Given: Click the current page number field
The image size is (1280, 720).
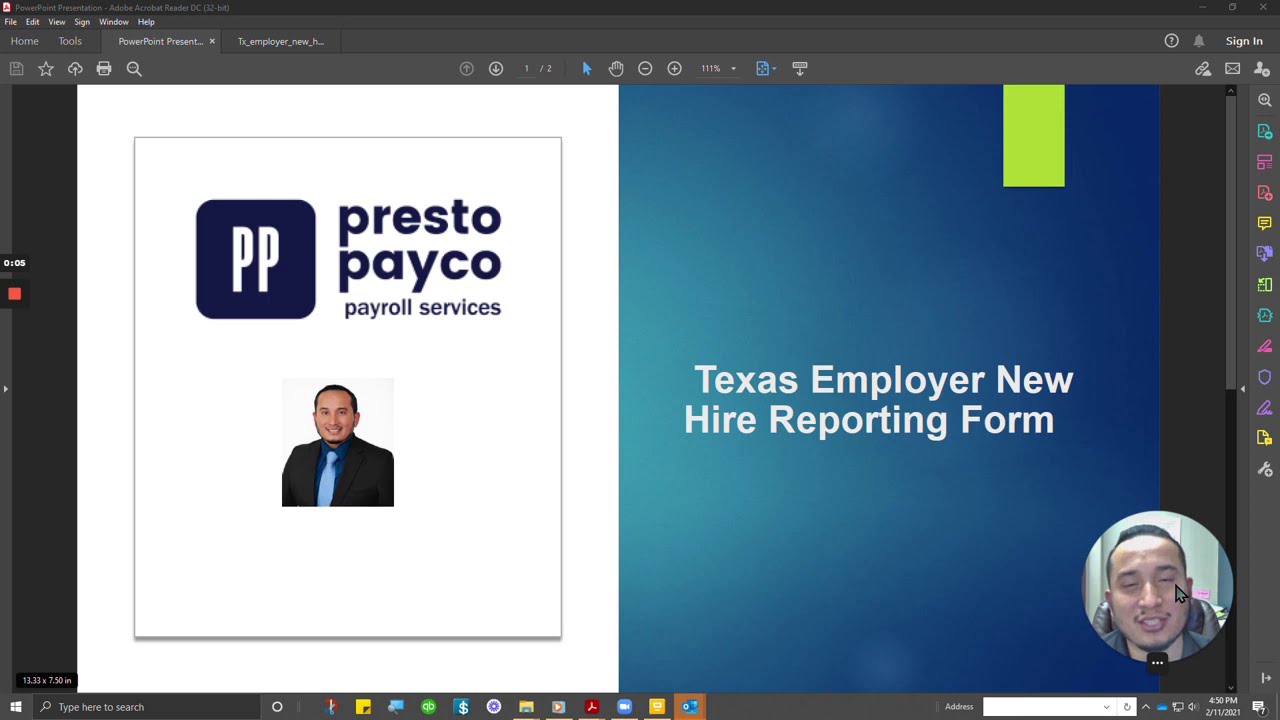Looking at the screenshot, I should tap(527, 68).
